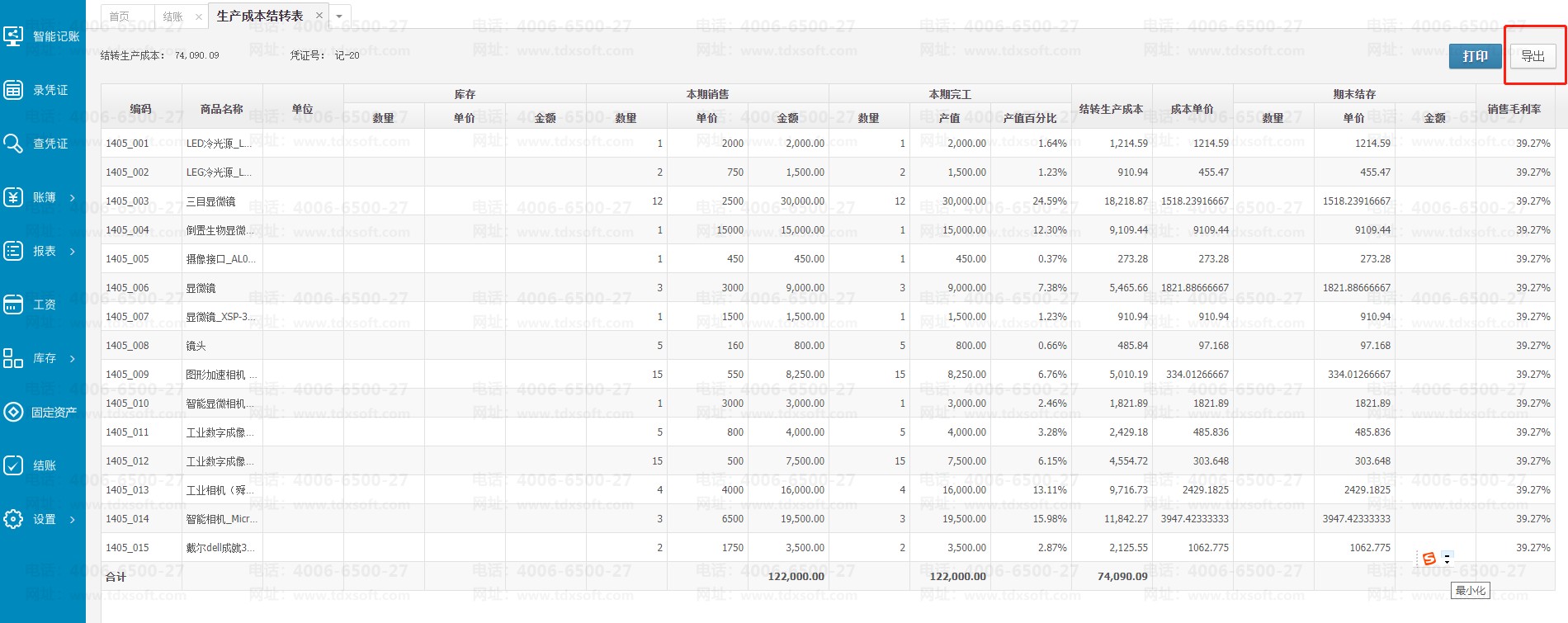The height and width of the screenshot is (623, 1568).
Task: Switch to the 结账 tab
Action: coord(172,17)
